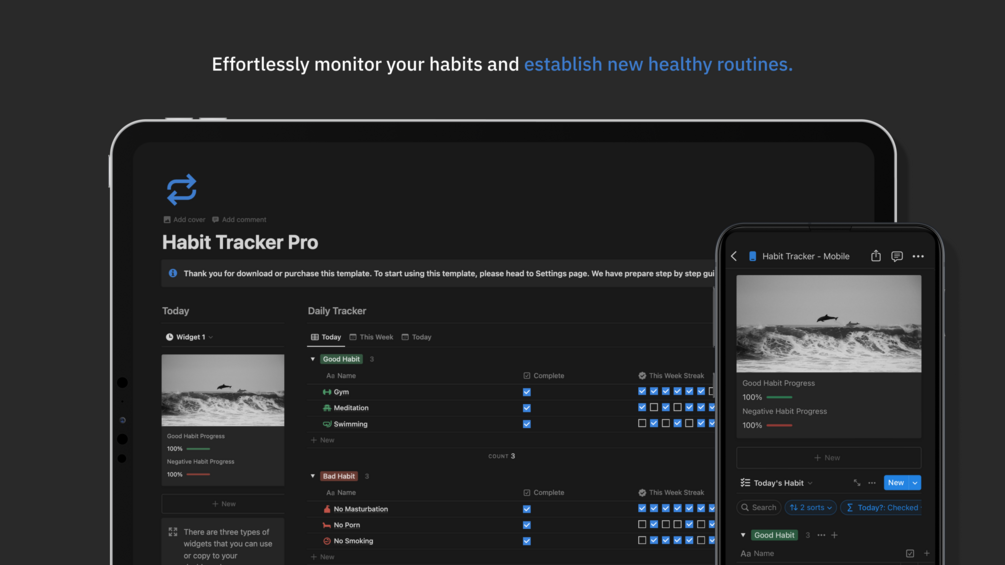Click the No Porn row icon
This screenshot has width=1005, height=565.
coord(327,525)
